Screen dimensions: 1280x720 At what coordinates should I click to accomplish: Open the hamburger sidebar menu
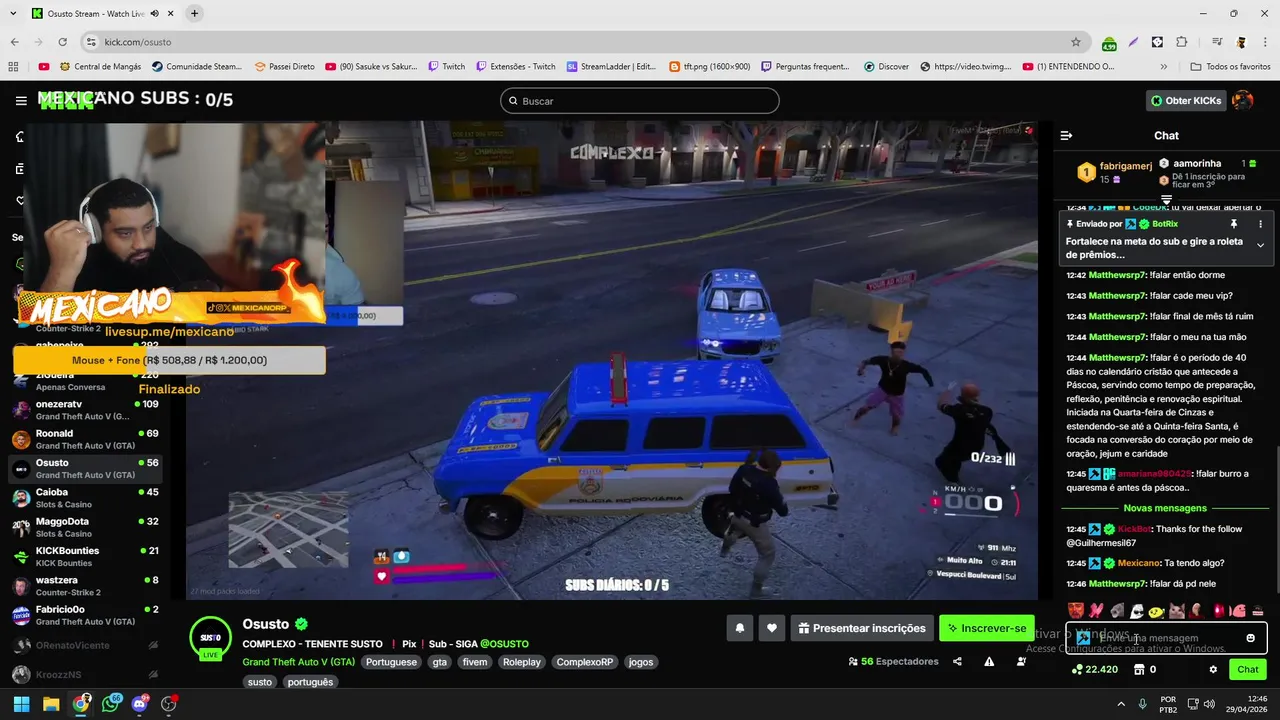(x=21, y=101)
